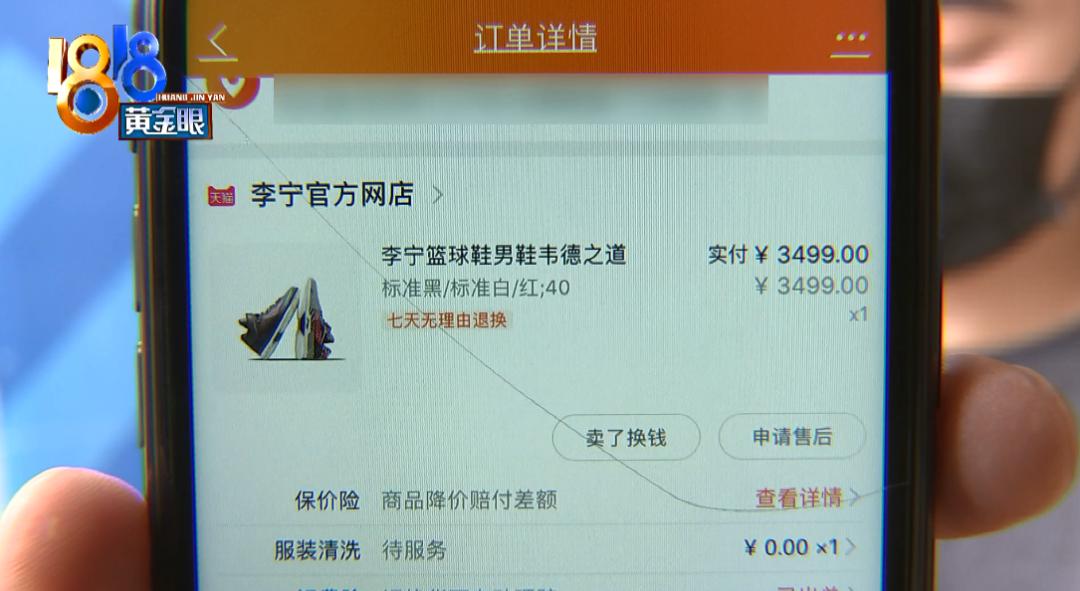Tap the 实付 ¥3499.00 amount

pos(789,255)
